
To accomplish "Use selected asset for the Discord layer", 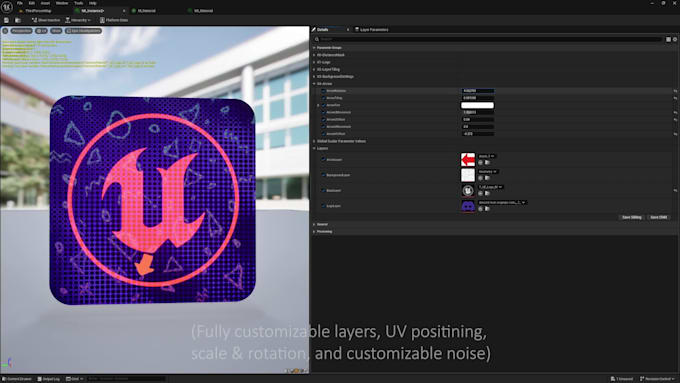I will tap(481, 209).
